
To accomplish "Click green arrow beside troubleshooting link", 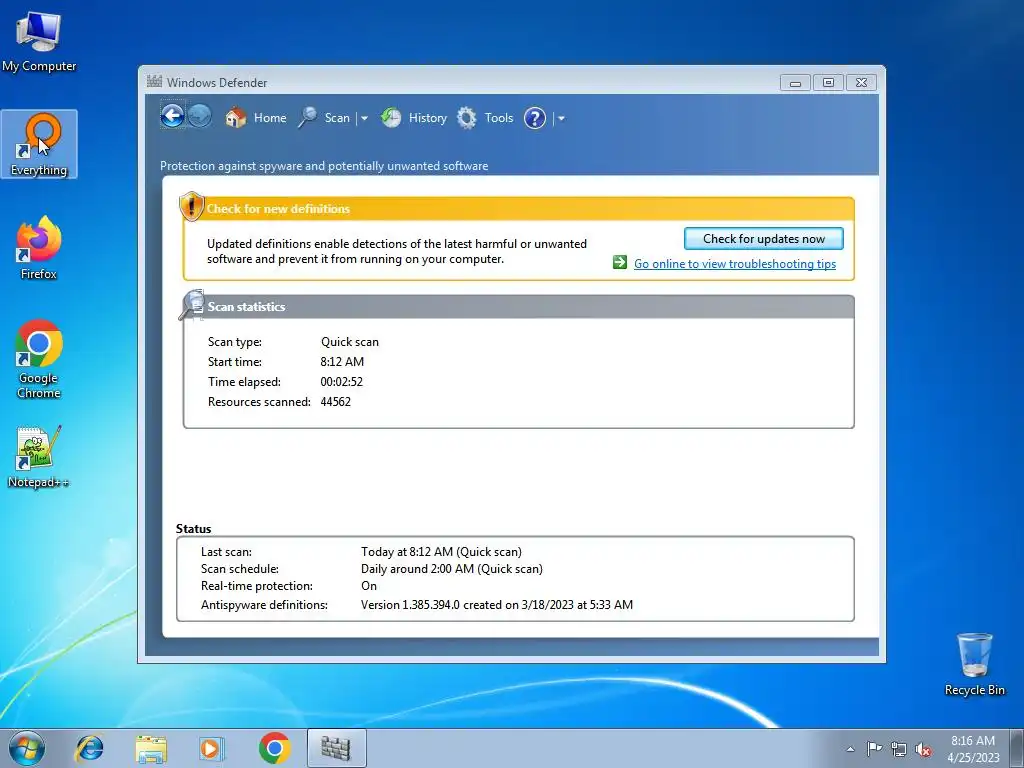I will tap(620, 263).
